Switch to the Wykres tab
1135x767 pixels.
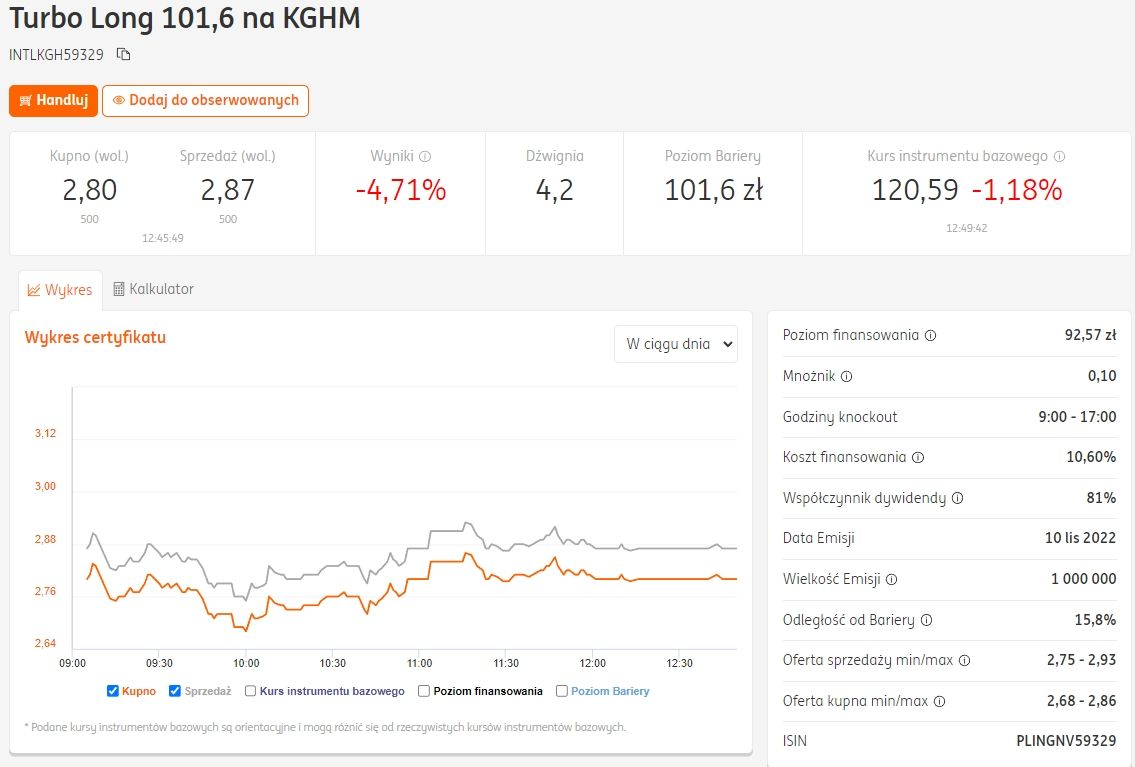pos(60,290)
